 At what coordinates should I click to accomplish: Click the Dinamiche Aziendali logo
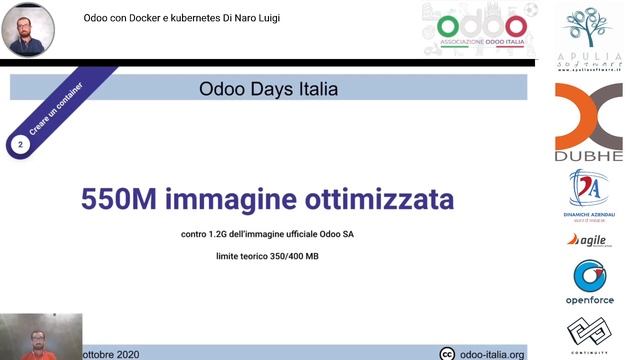tap(589, 196)
